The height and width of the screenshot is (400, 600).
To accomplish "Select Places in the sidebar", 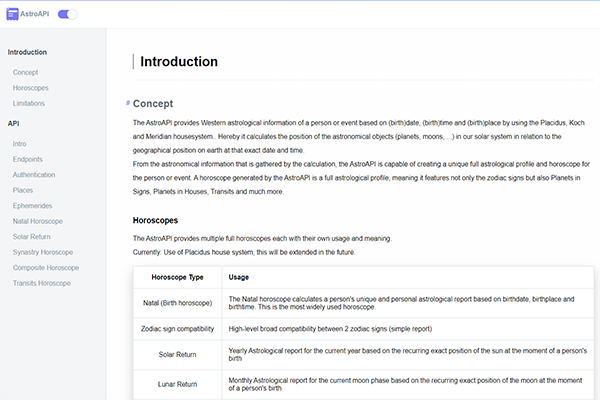I will coord(23,190).
